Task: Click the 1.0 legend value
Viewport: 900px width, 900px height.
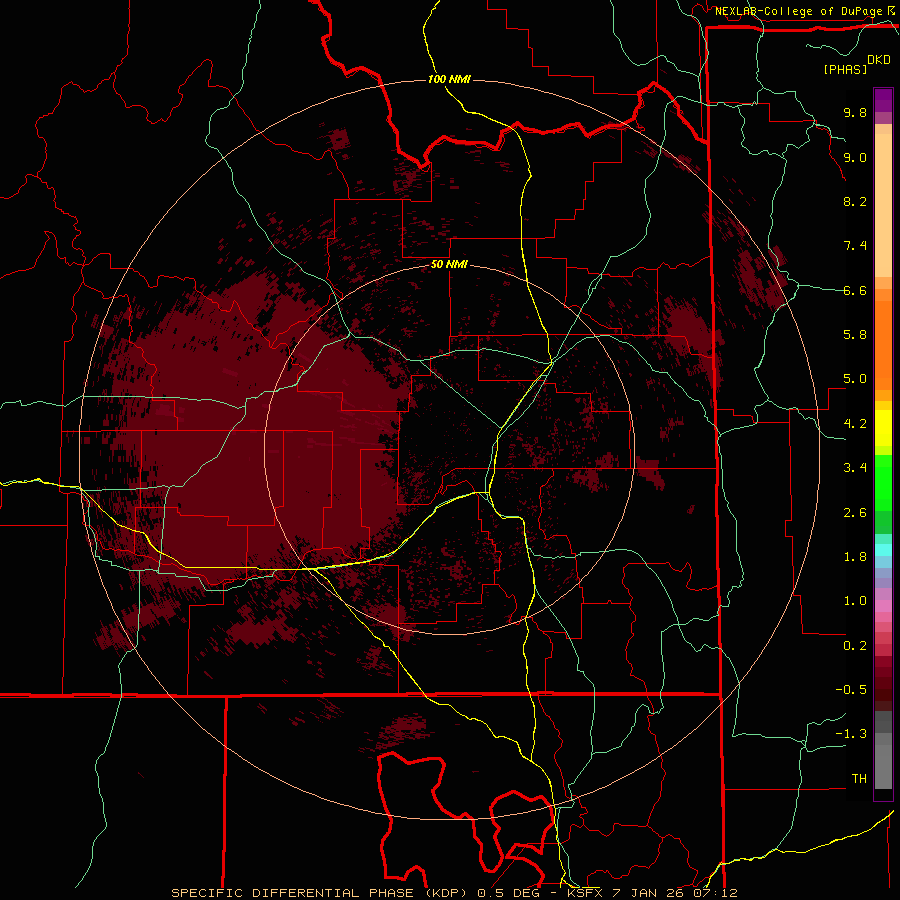Action: coord(855,601)
